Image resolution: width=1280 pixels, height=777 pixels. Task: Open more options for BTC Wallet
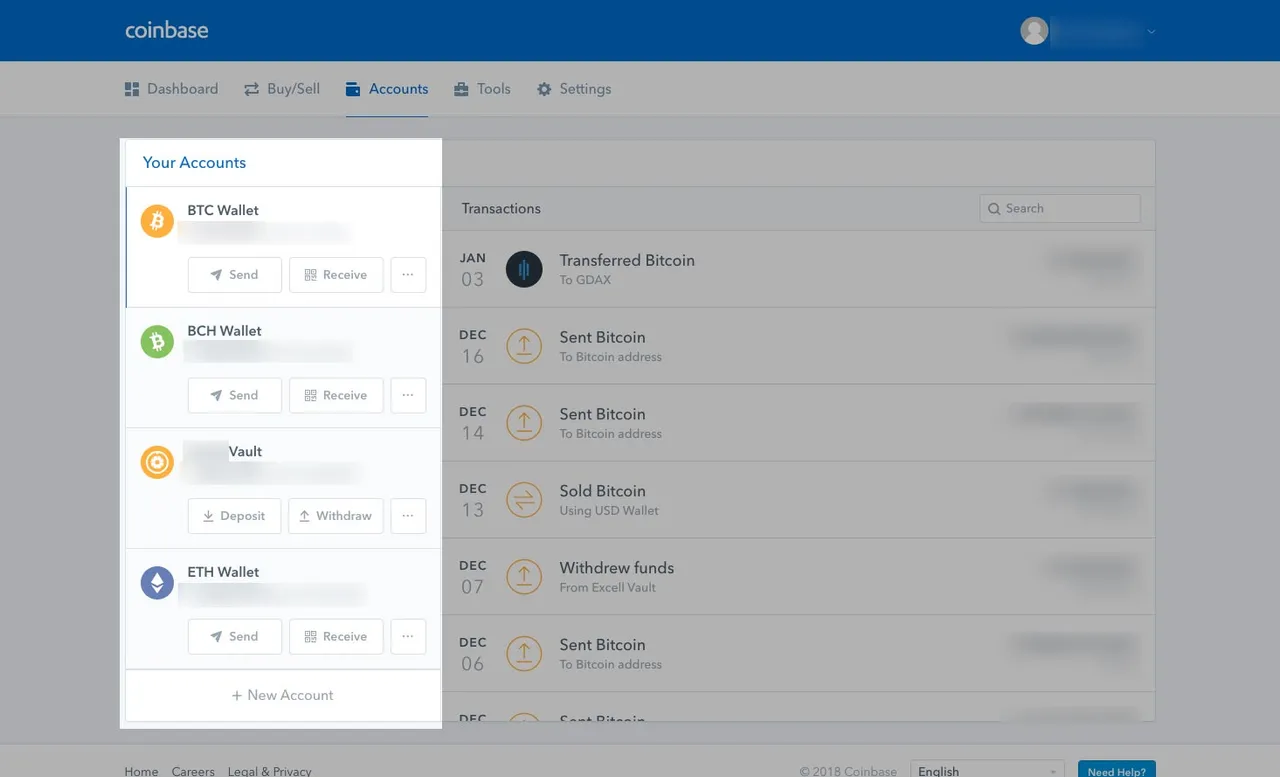408,275
